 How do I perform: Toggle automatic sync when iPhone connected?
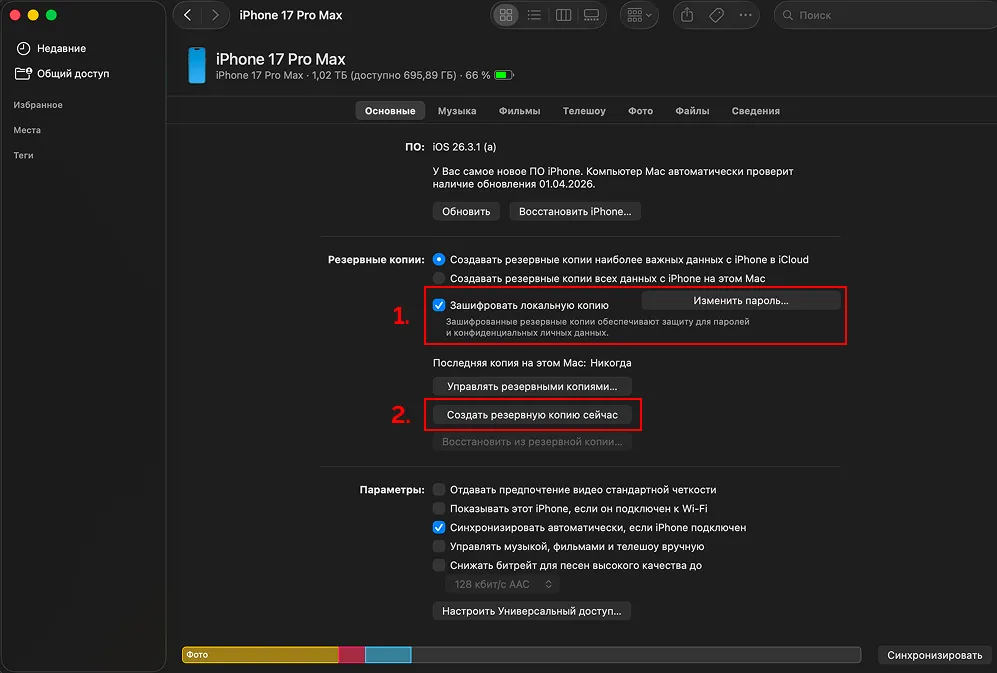tap(439, 527)
